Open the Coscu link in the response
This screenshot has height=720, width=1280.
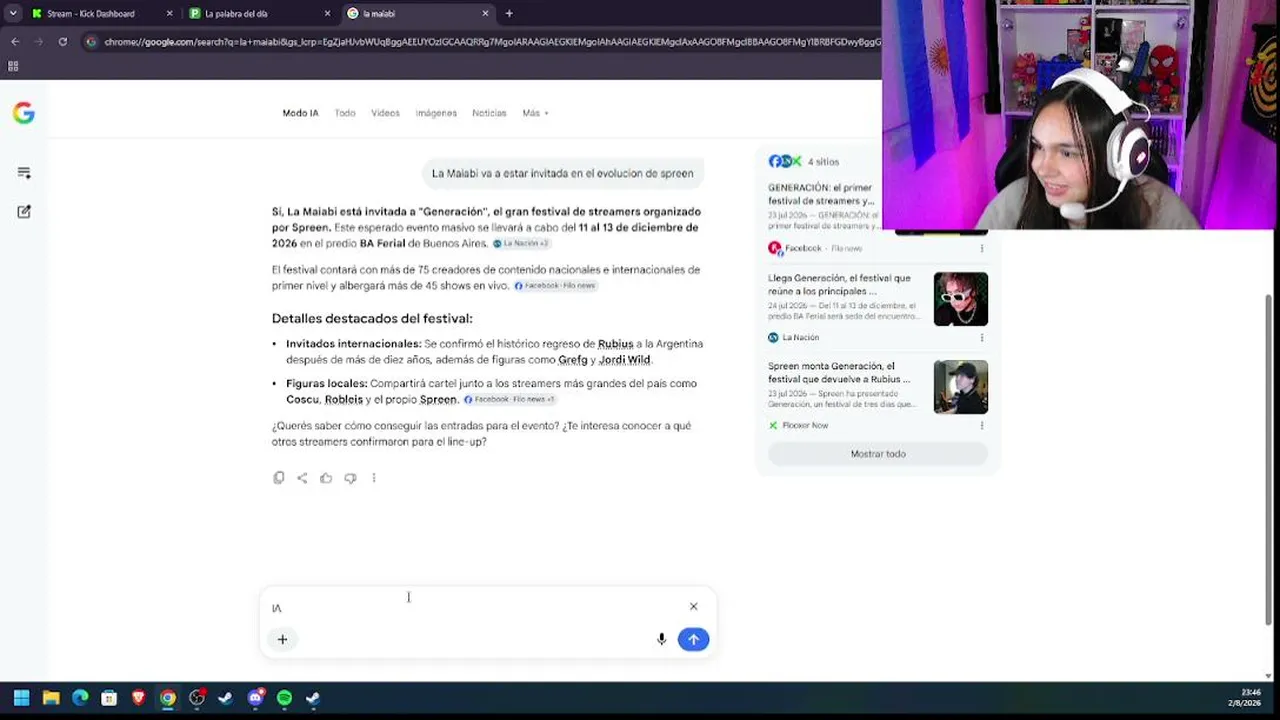tap(302, 400)
